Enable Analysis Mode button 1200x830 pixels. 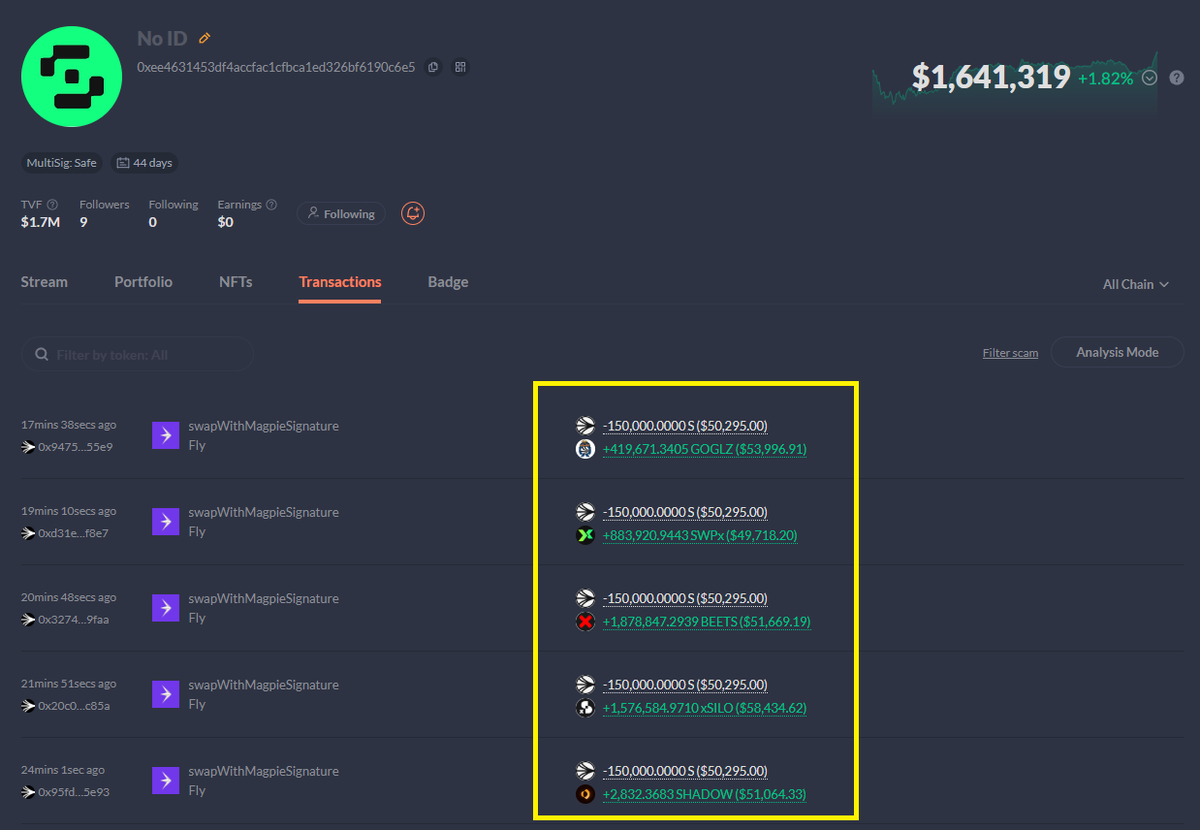click(x=1117, y=352)
